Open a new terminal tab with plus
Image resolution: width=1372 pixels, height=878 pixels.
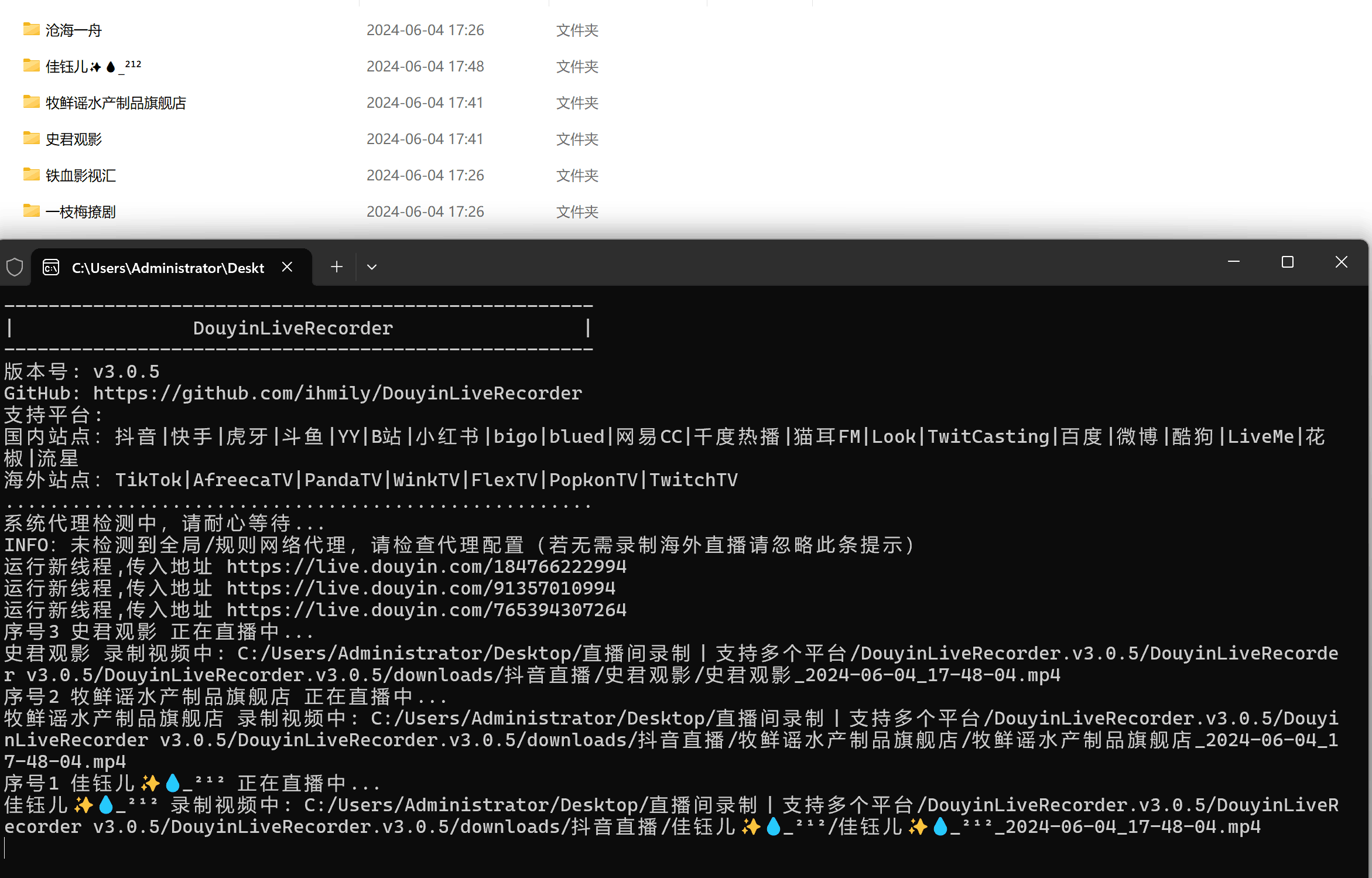click(x=337, y=267)
